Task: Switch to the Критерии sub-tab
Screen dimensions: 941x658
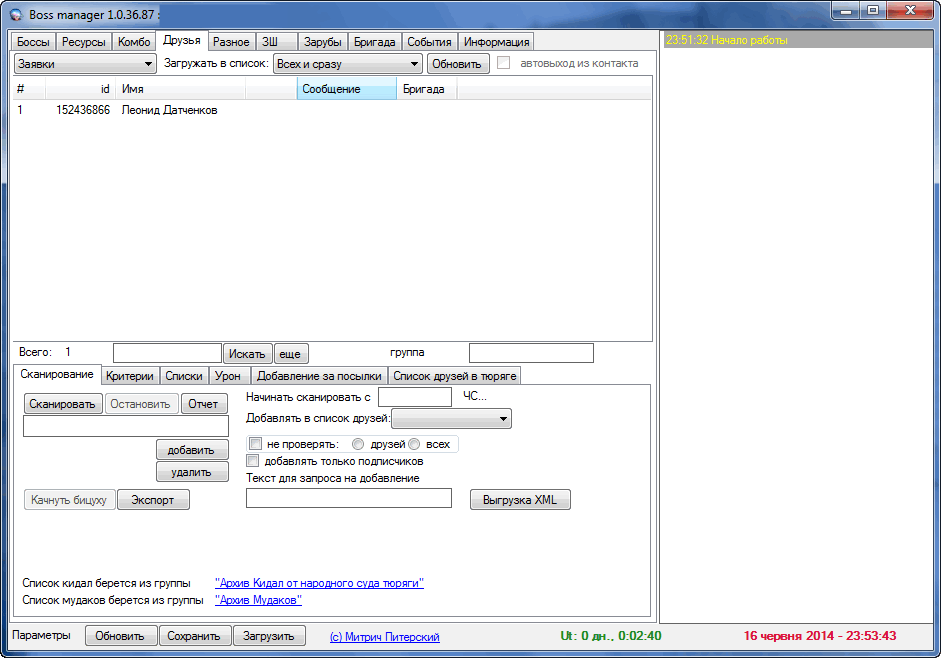Action: pos(130,376)
